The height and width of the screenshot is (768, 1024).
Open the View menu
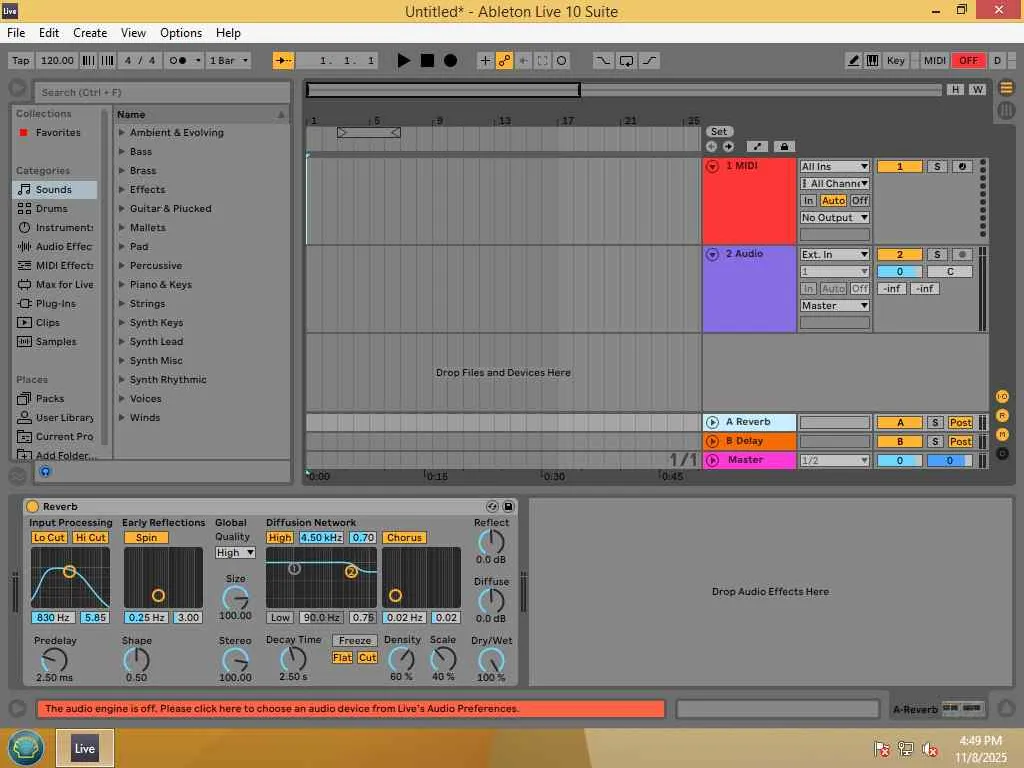click(x=133, y=33)
